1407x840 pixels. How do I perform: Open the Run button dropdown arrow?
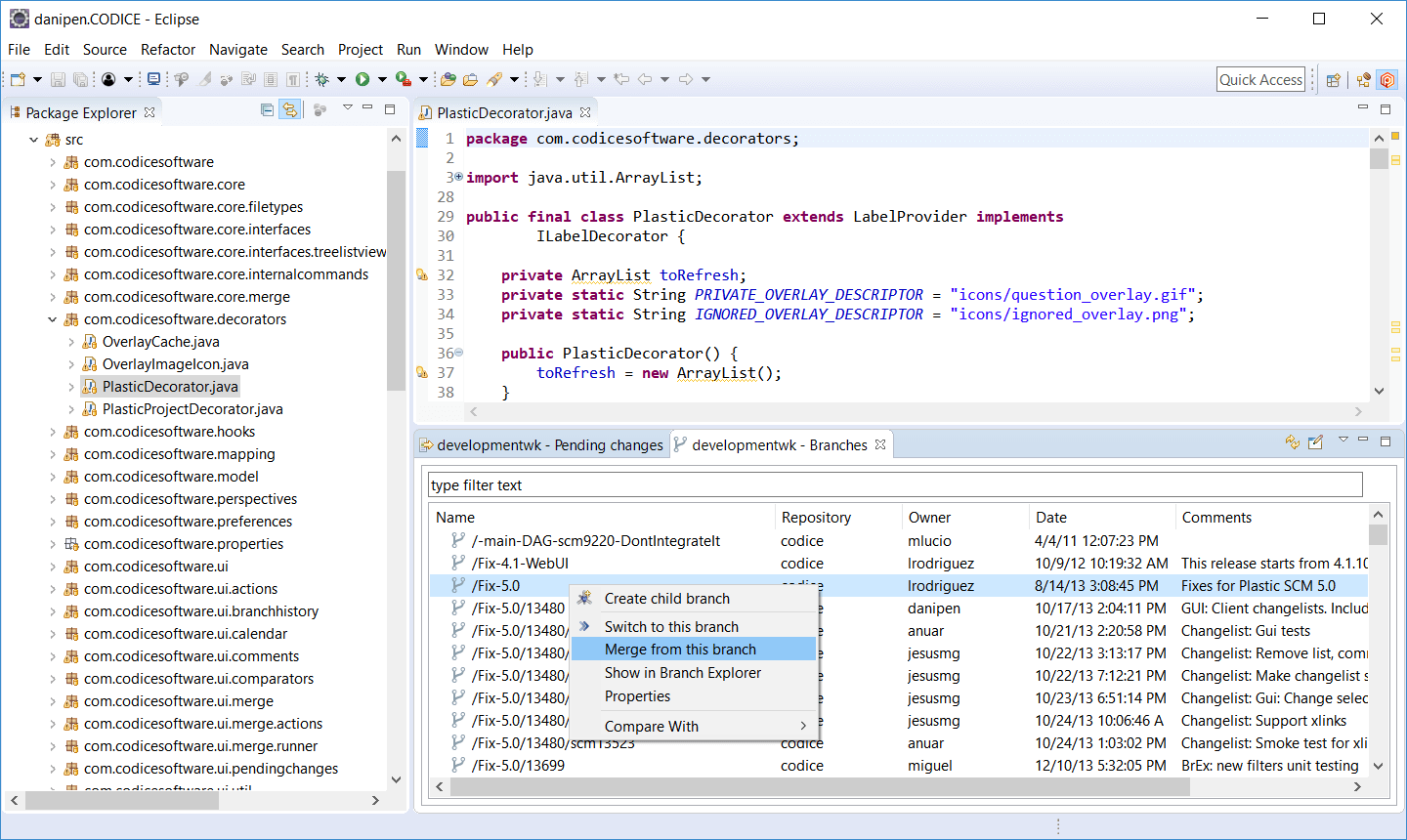click(x=382, y=79)
